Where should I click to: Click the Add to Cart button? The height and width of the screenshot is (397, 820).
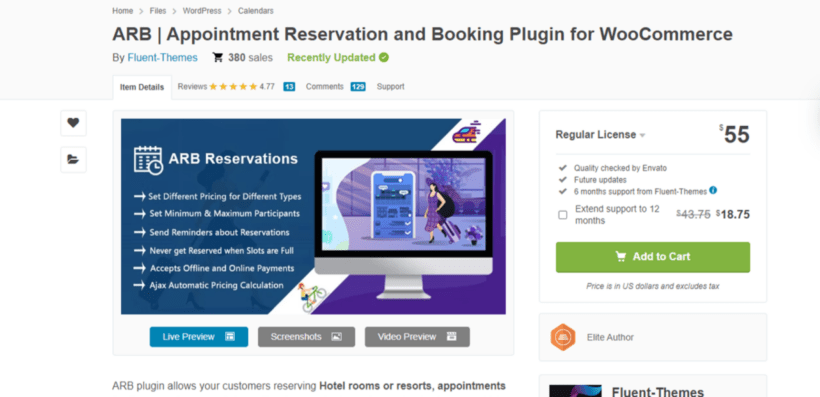653,257
